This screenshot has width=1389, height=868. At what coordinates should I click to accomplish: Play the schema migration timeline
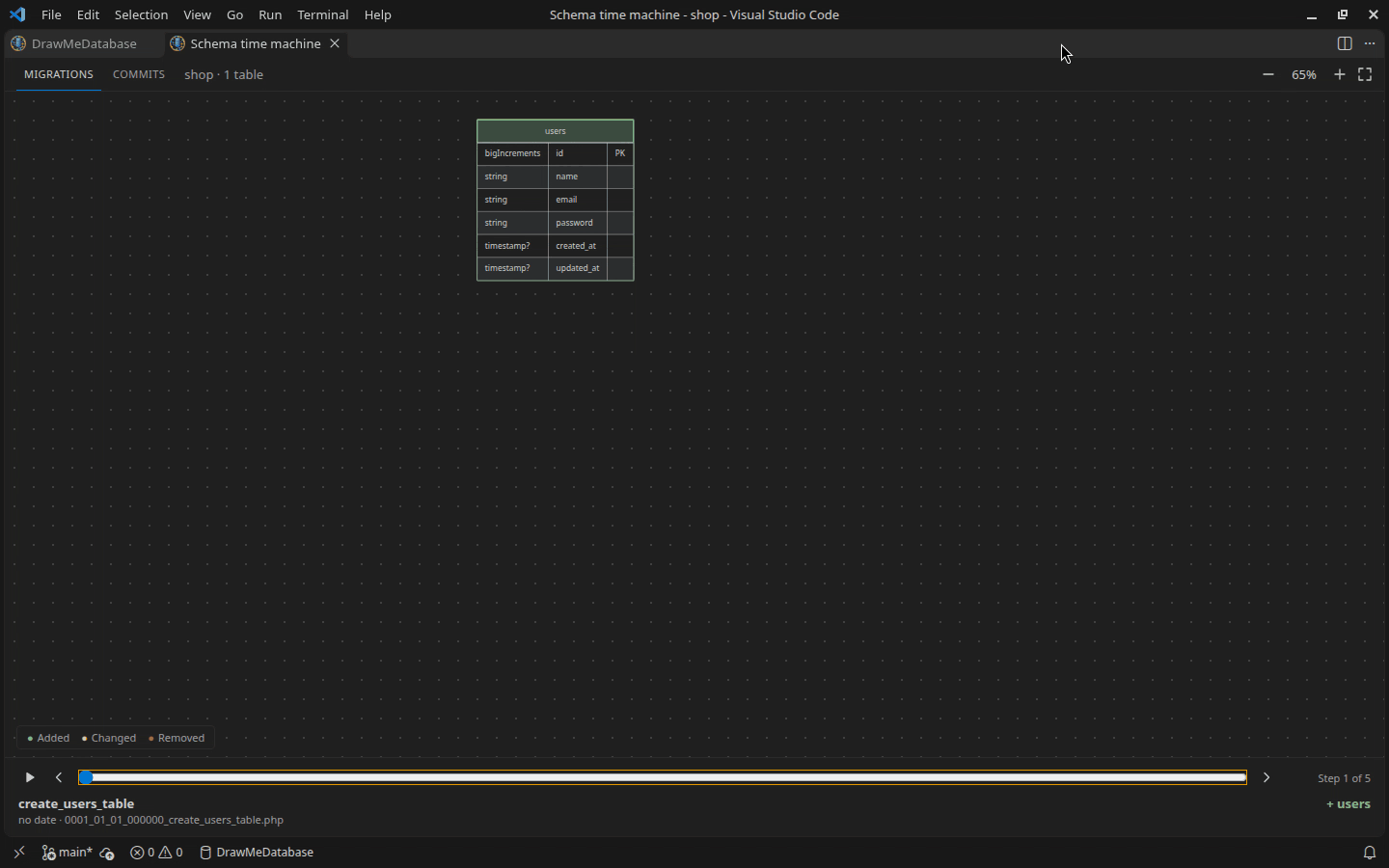(30, 777)
